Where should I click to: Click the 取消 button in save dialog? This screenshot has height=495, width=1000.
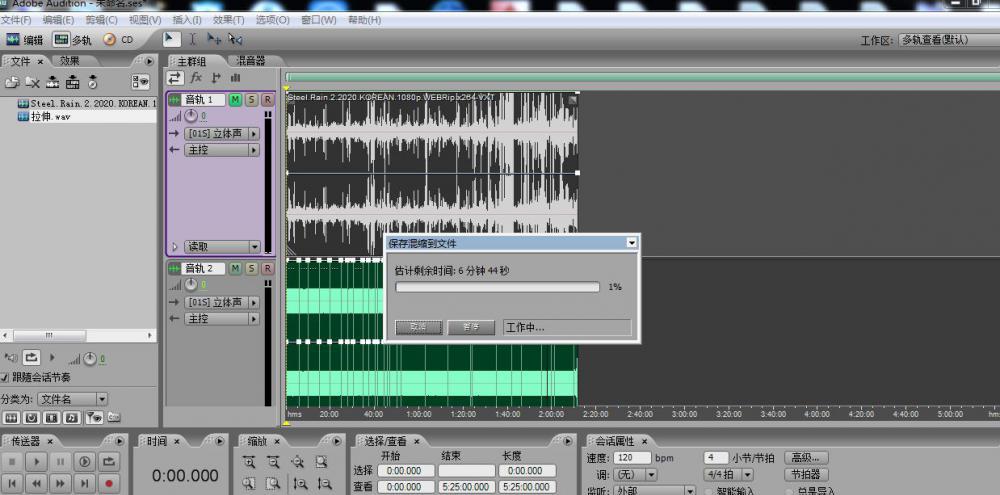point(418,327)
